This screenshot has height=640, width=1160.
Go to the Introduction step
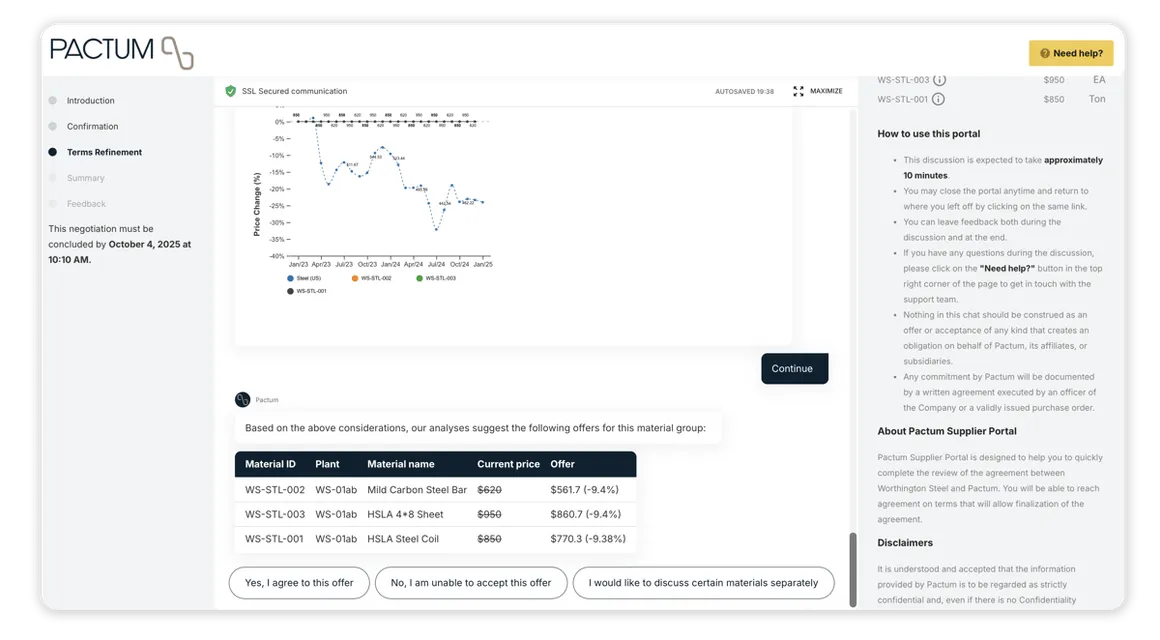(x=90, y=101)
